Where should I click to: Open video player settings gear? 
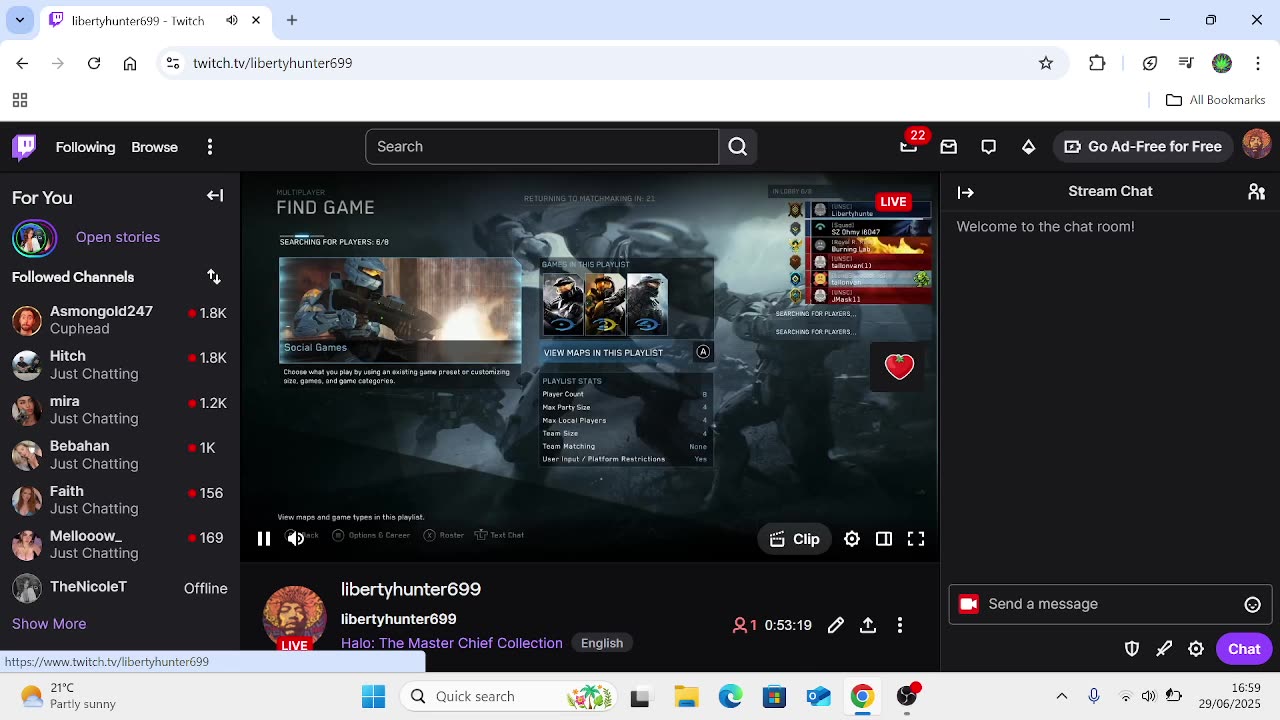click(x=852, y=539)
